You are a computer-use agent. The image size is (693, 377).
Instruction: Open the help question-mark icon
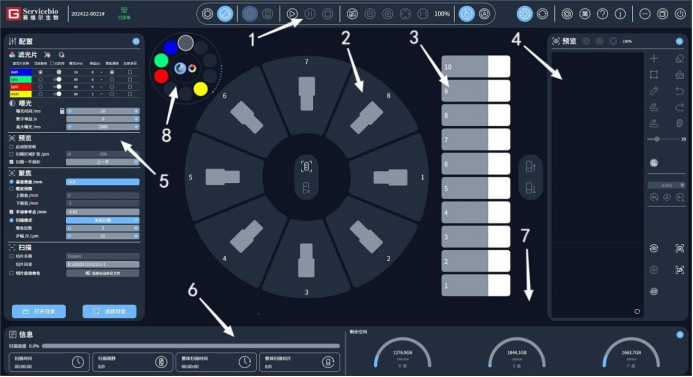pyautogui.click(x=602, y=14)
